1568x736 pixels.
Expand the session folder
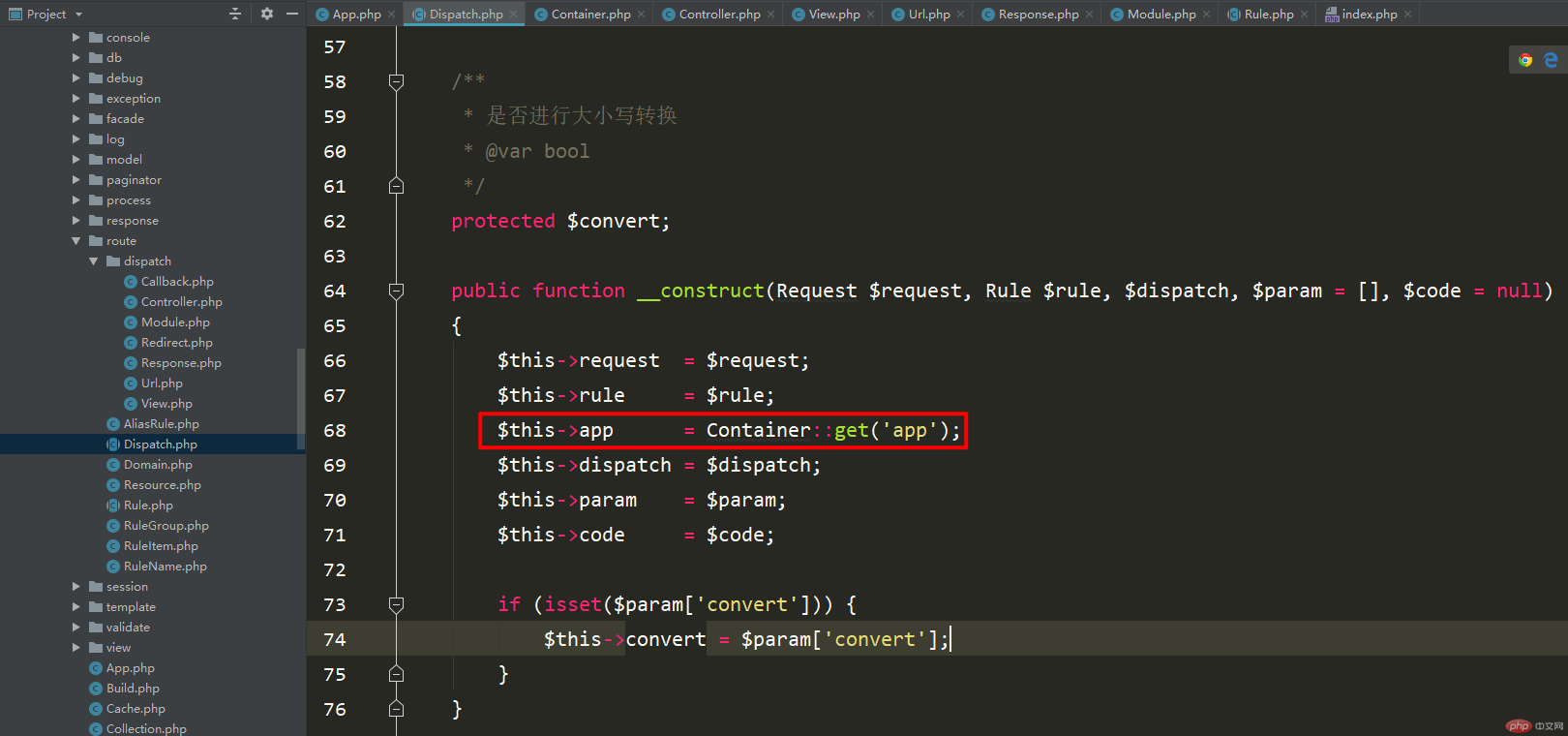76,587
